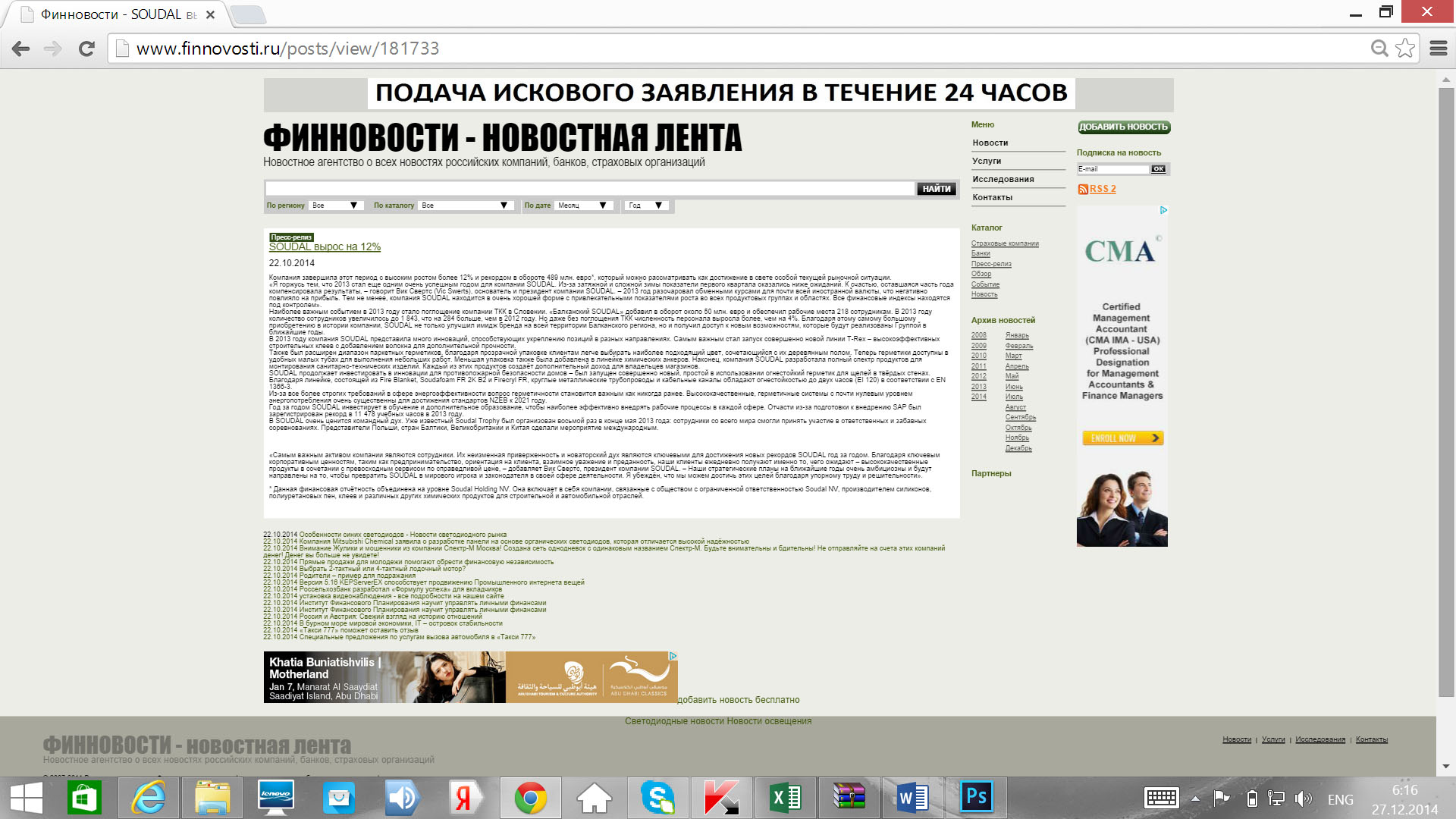Open the year (Год) dropdown
This screenshot has height=819, width=1456.
point(646,206)
